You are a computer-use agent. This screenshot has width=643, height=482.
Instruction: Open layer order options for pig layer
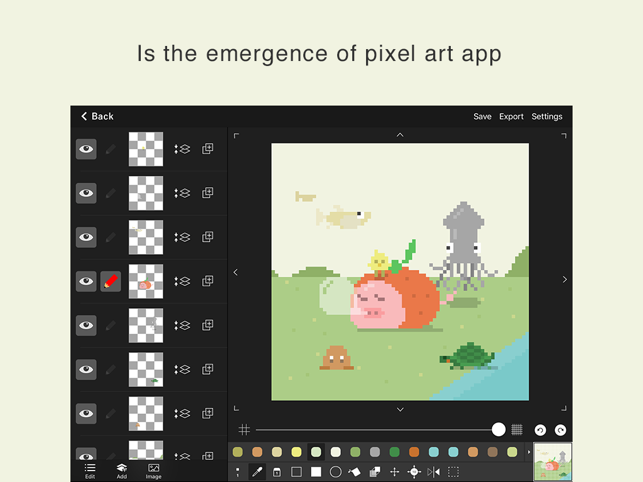(182, 281)
